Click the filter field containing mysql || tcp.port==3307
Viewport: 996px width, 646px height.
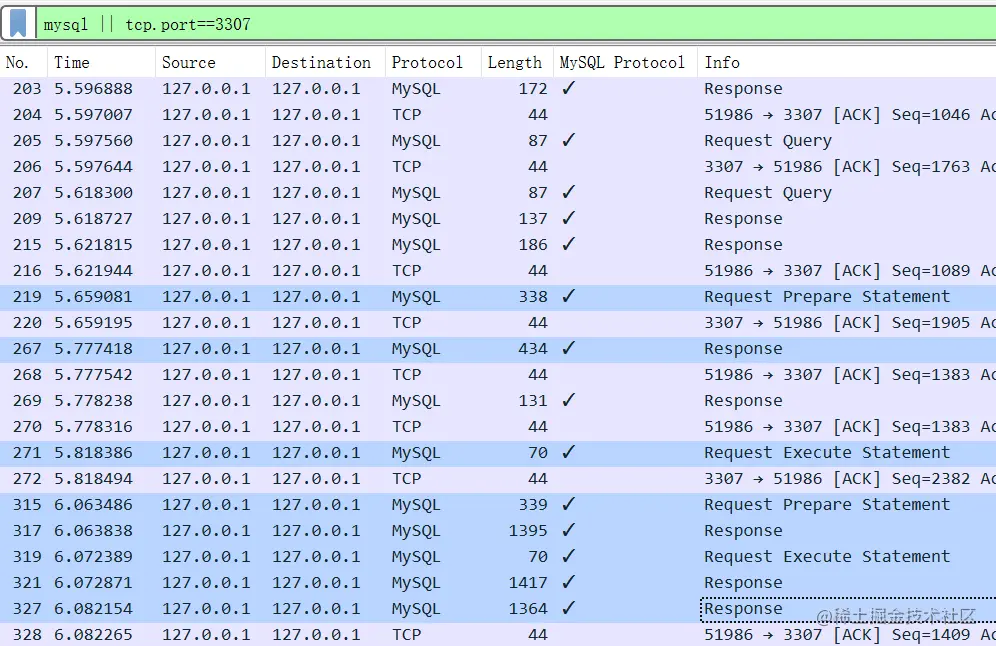[516, 24]
